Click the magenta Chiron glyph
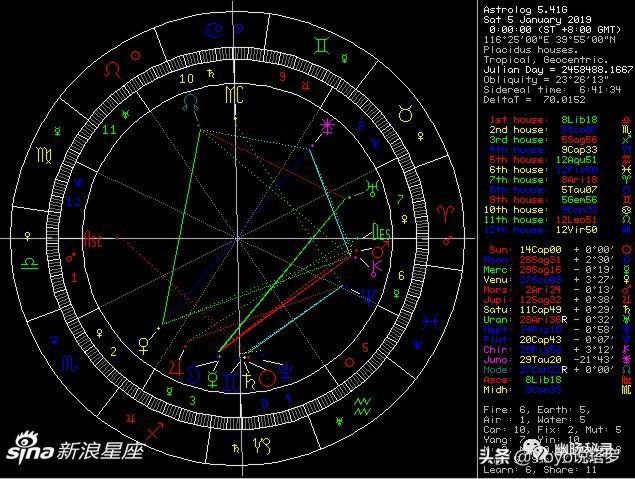The image size is (635, 479). [375, 267]
